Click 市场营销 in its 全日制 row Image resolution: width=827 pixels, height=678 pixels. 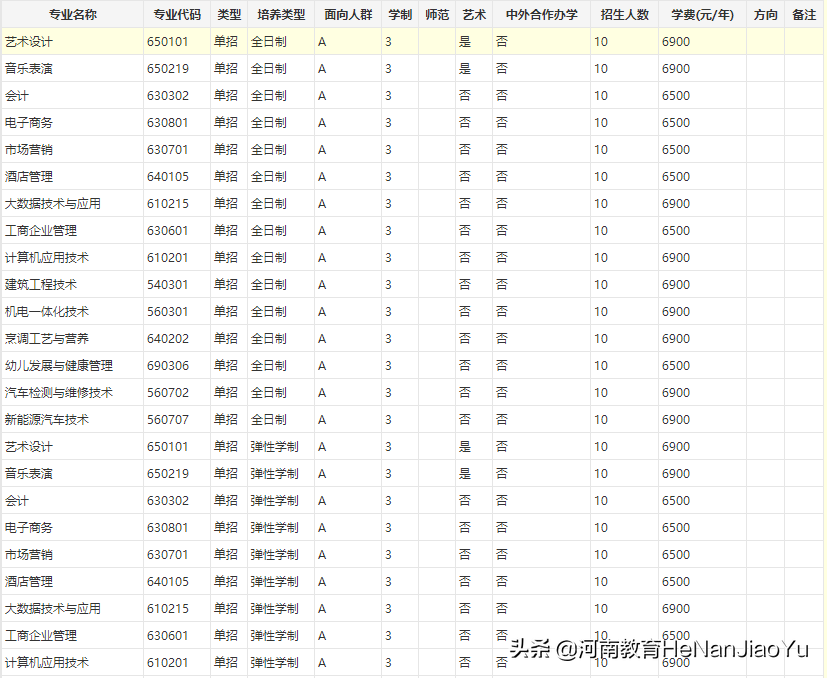(x=28, y=150)
